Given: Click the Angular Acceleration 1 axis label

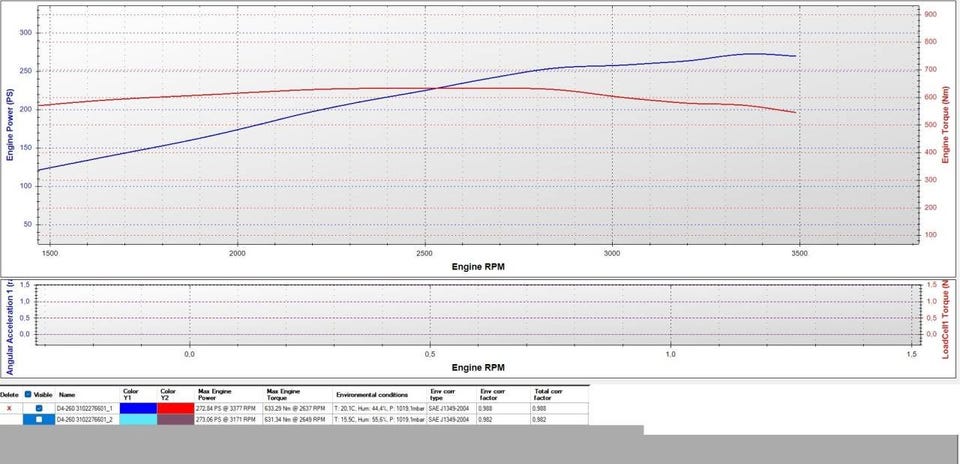Looking at the screenshot, I should pos(10,329).
